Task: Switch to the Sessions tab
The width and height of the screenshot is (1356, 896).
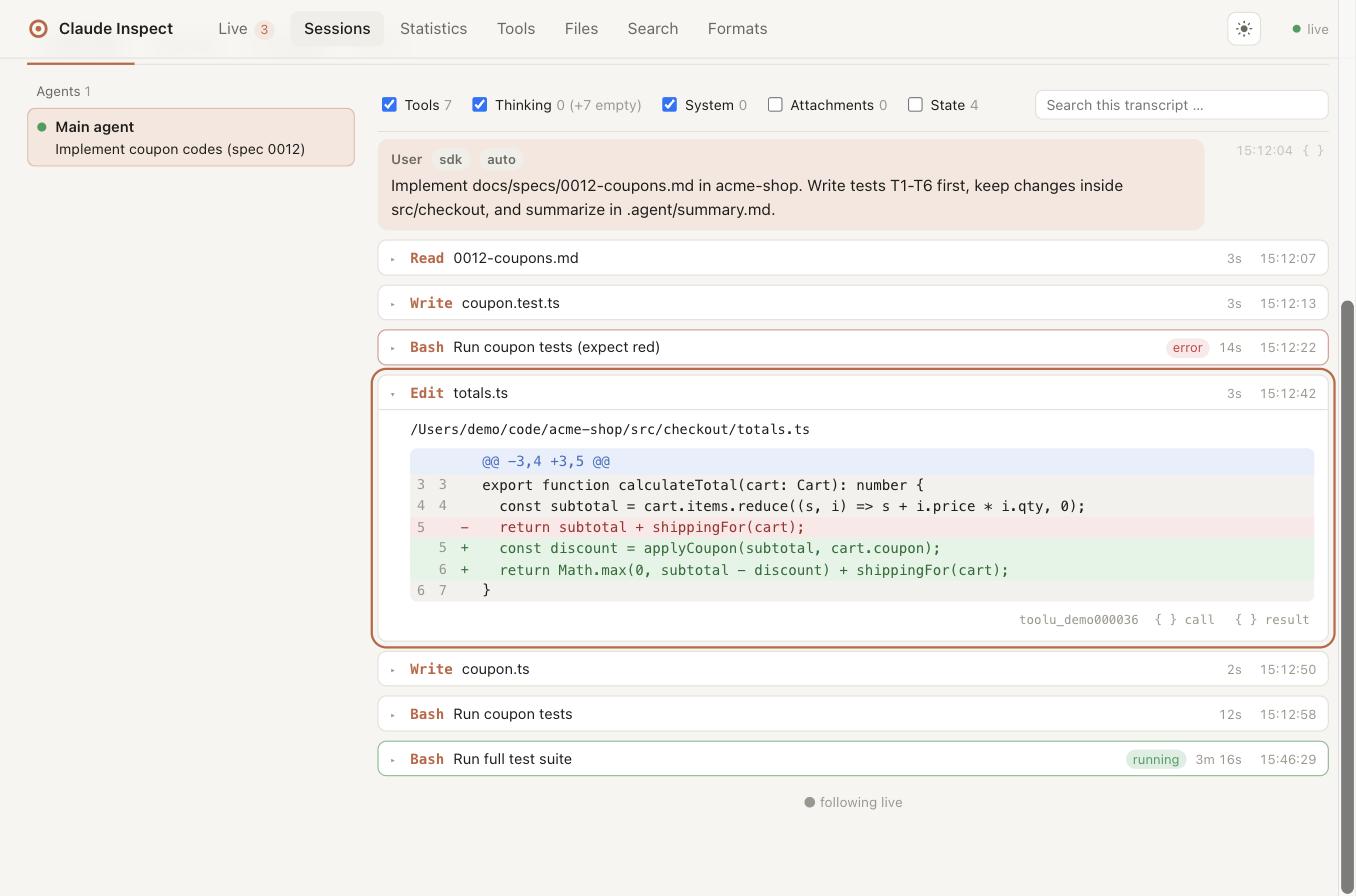Action: [337, 29]
